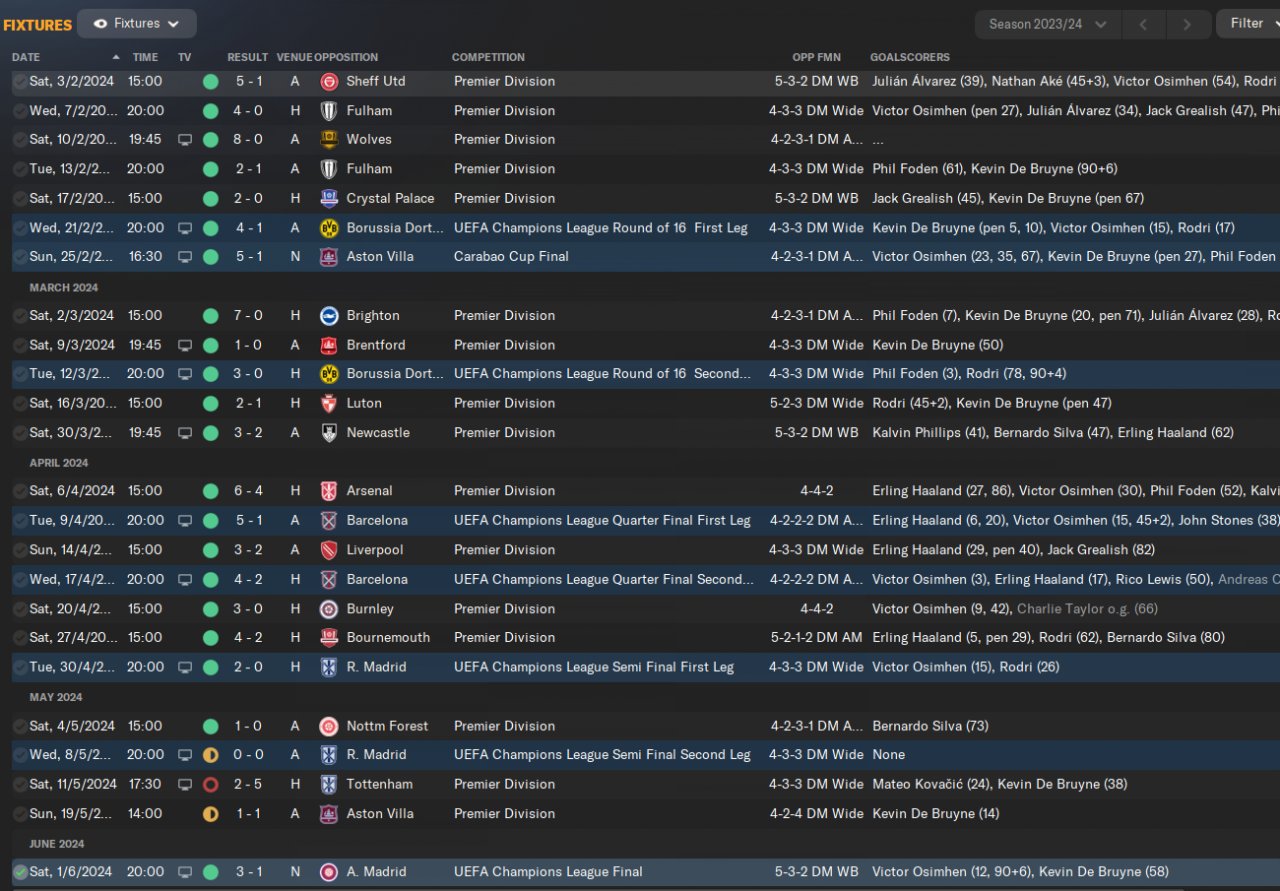Screen dimensions: 1280x891
Task: Click TV icon on Carabao Cup Final row
Action: [185, 257]
